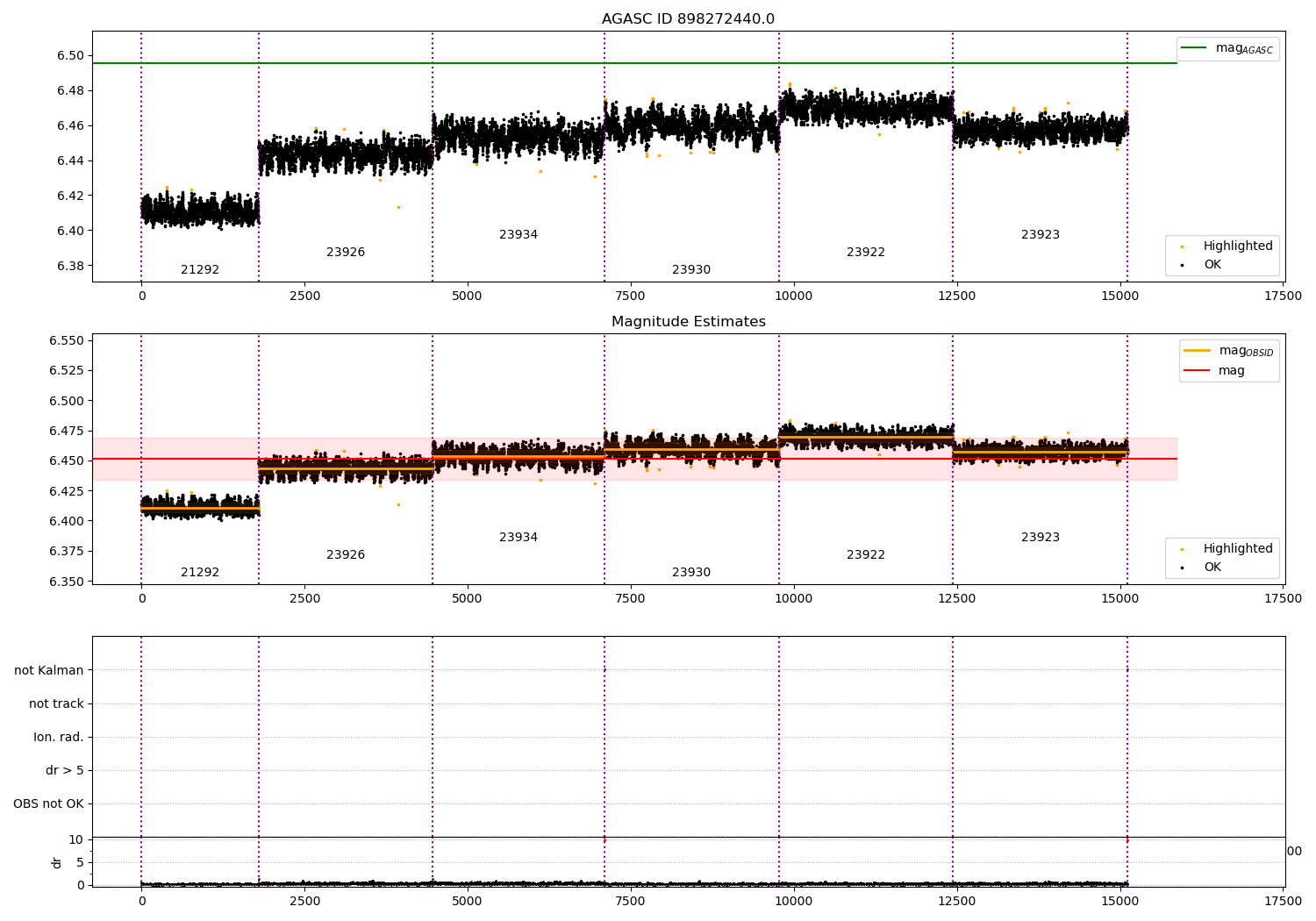Click obsid label 23930 in Magnitude Estimates plot
The height and width of the screenshot is (921, 1316).
[x=691, y=573]
